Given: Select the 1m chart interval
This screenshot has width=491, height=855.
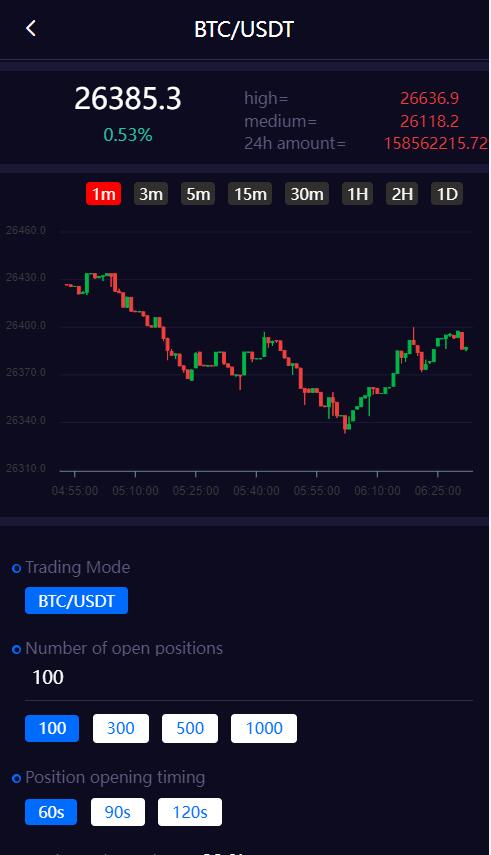Looking at the screenshot, I should pos(103,194).
